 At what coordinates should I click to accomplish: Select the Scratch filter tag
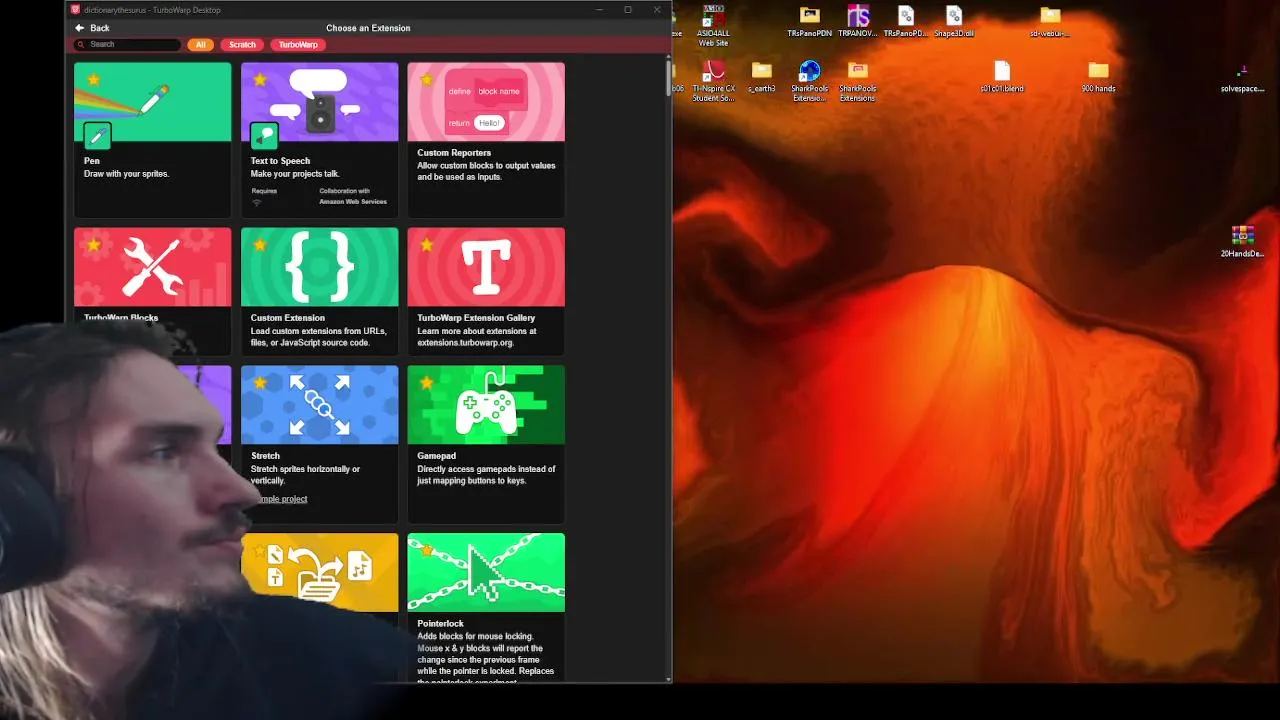point(242,44)
